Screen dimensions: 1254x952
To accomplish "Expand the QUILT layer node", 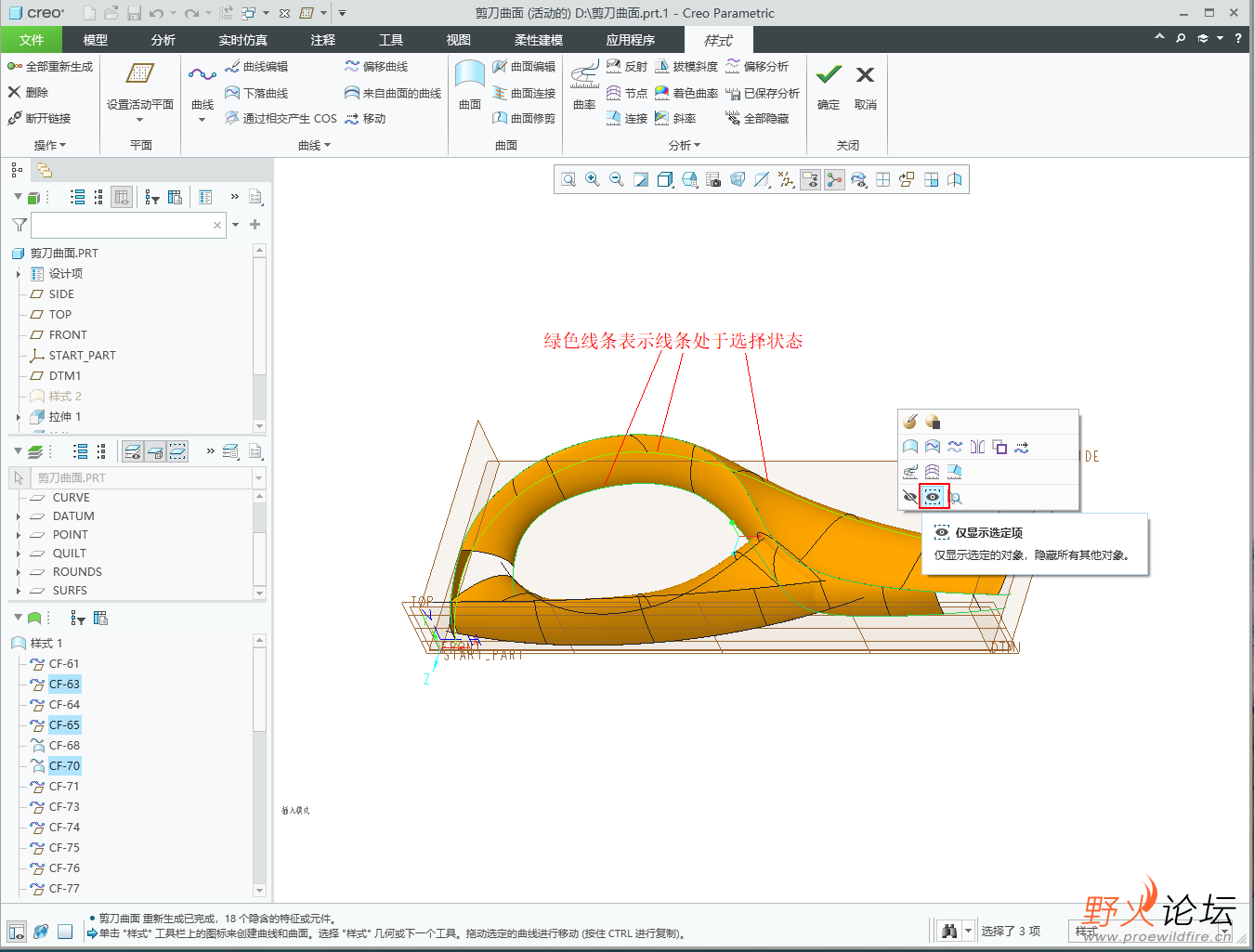I will click(19, 554).
